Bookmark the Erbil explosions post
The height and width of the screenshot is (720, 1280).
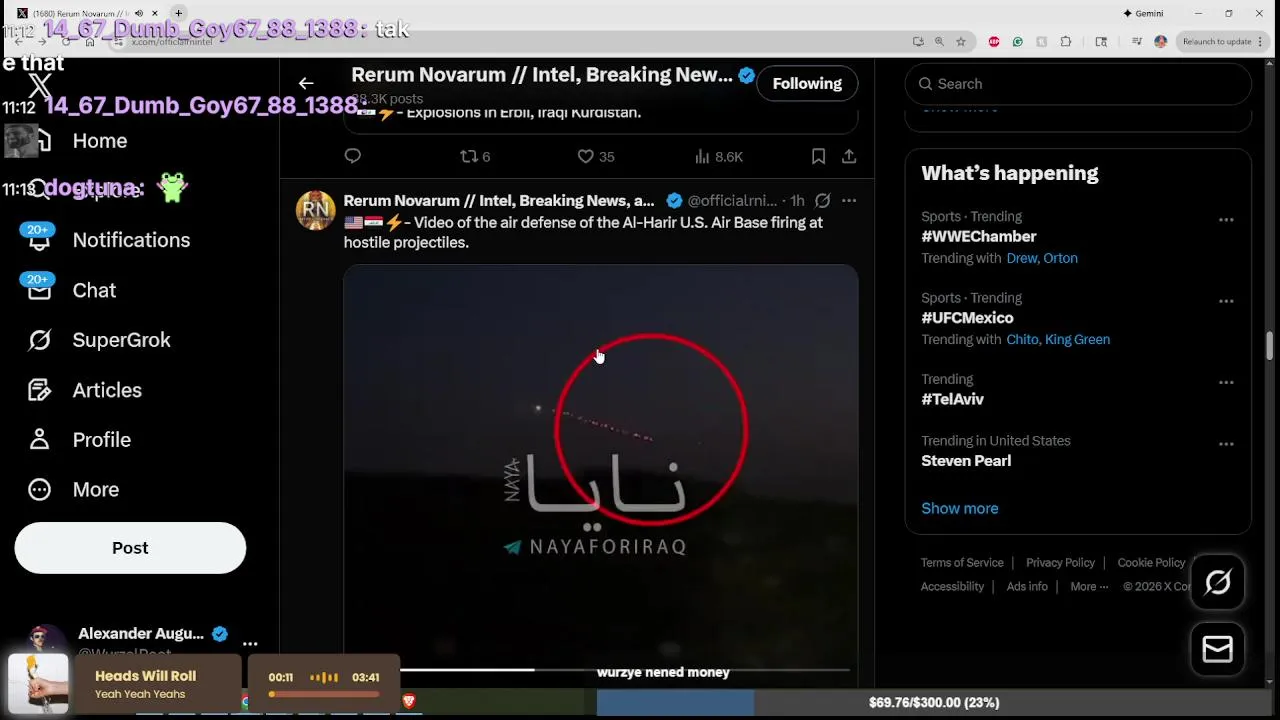[x=818, y=156]
